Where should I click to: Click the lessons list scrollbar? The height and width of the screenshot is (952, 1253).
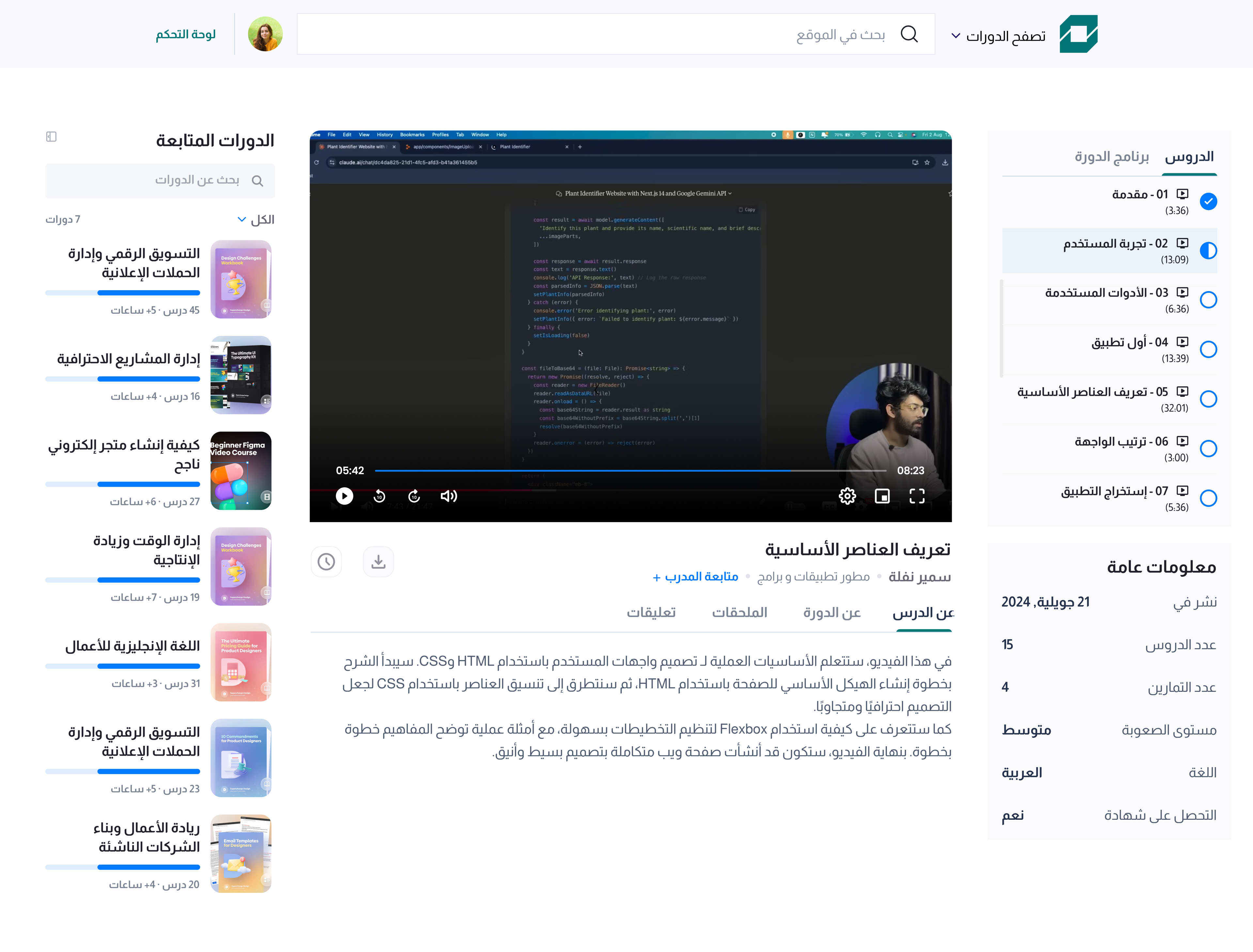click(1001, 329)
